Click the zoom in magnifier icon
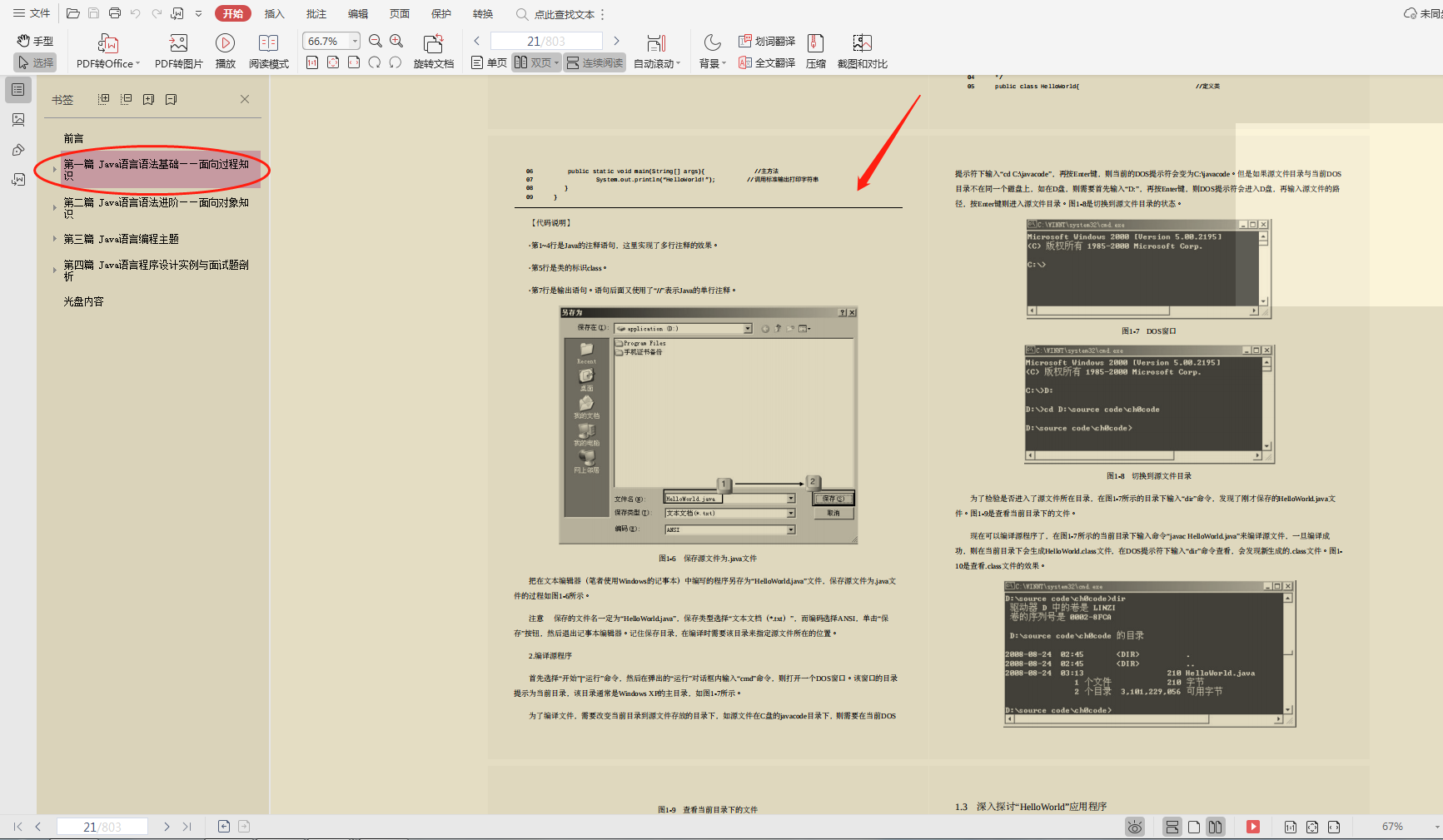This screenshot has width=1443, height=840. [x=396, y=41]
